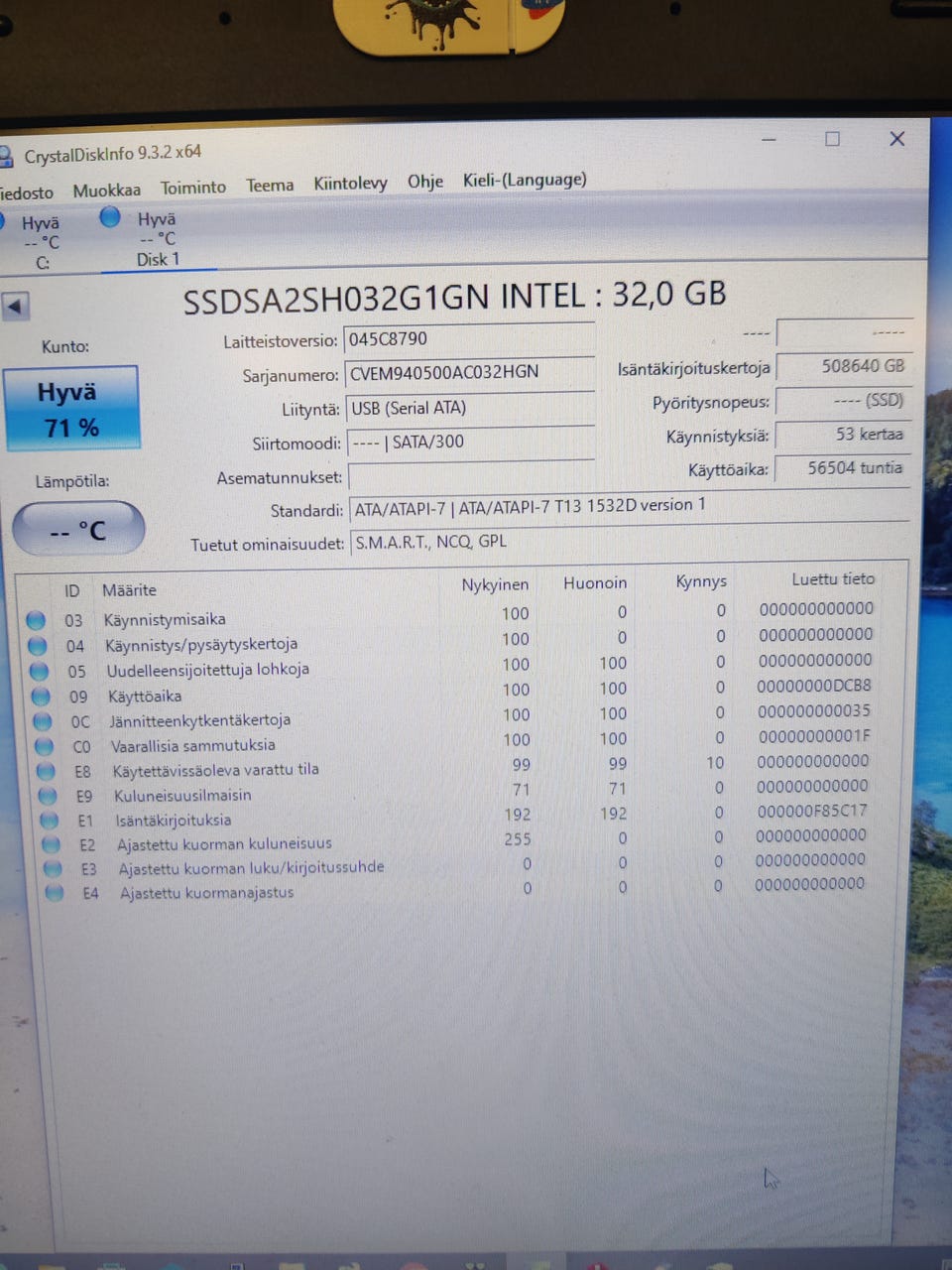952x1270 pixels.
Task: Click the Nykyinen column header
Action: coord(495,584)
